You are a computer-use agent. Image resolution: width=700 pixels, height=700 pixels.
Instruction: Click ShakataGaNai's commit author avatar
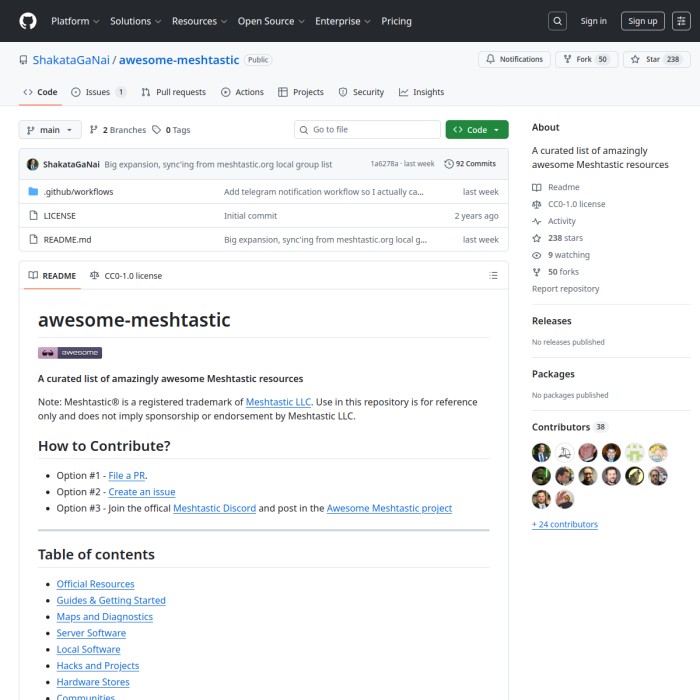33,164
